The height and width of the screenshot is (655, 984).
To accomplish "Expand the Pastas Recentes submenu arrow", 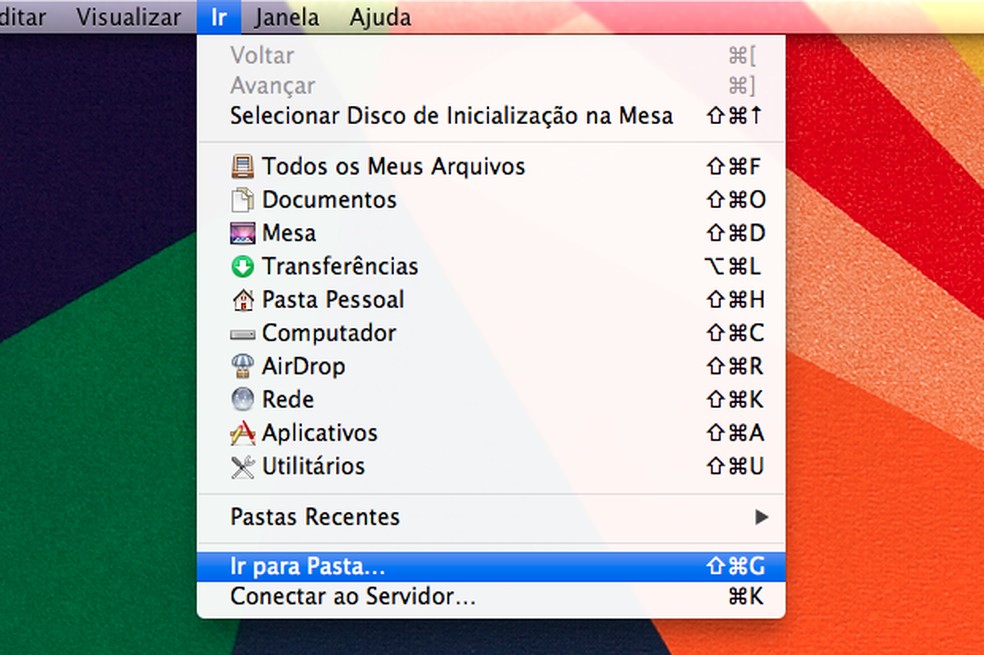I will tap(761, 518).
